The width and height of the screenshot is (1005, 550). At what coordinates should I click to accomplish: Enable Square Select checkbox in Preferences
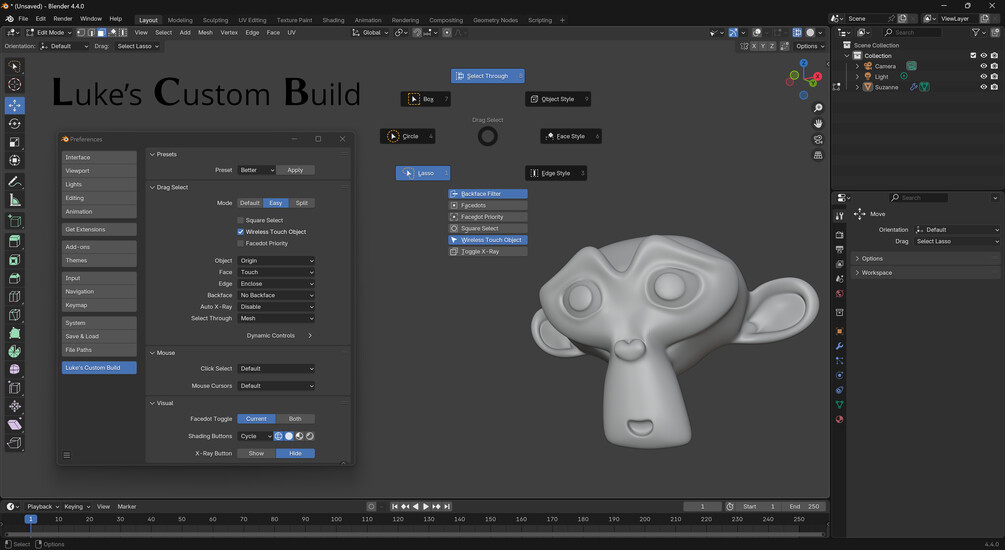pyautogui.click(x=240, y=220)
